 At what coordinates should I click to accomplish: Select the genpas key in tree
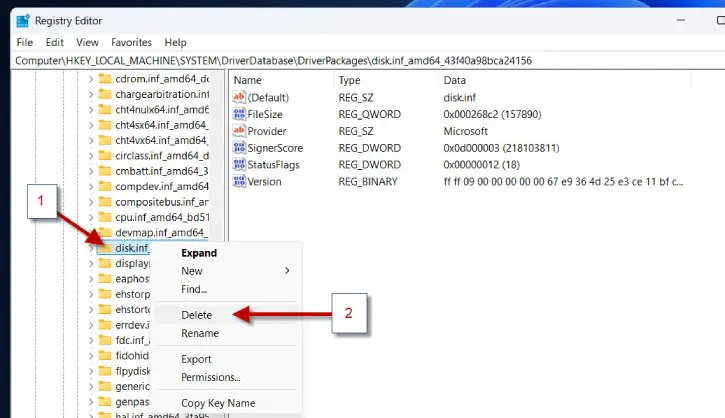click(x=132, y=402)
